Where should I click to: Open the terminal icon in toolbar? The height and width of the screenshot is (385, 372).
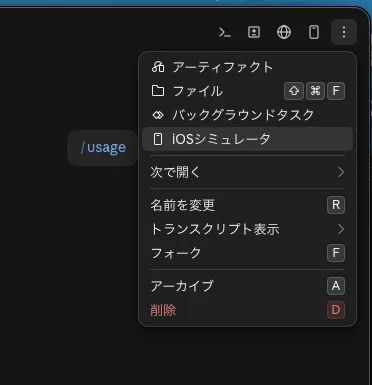point(225,32)
